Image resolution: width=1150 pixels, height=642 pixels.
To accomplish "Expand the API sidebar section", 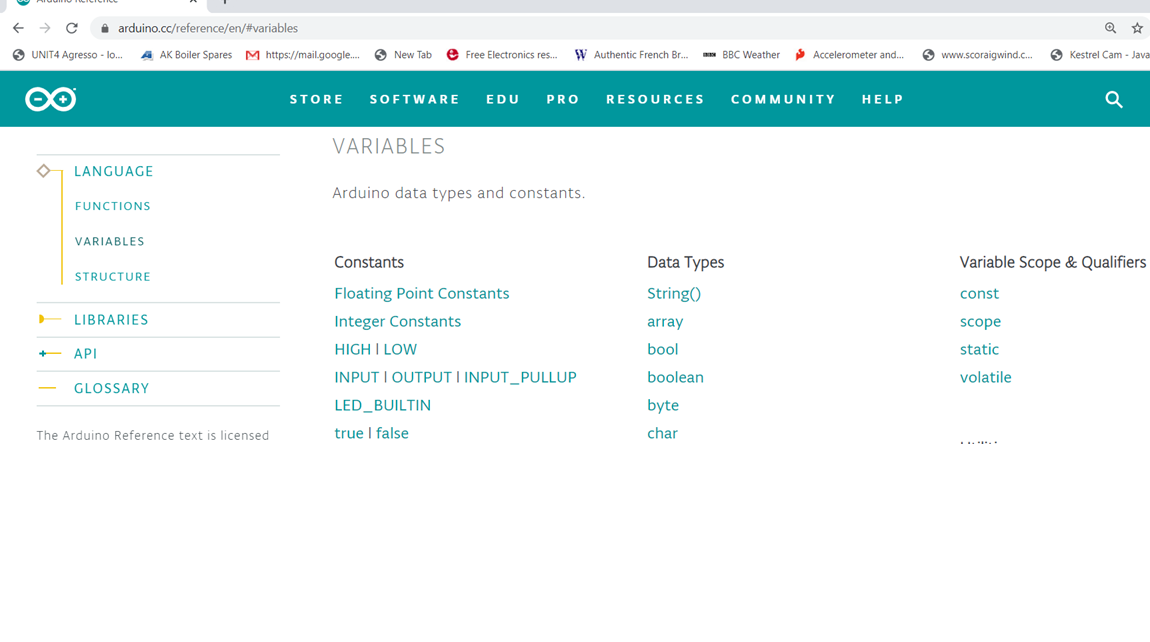I will coord(85,354).
